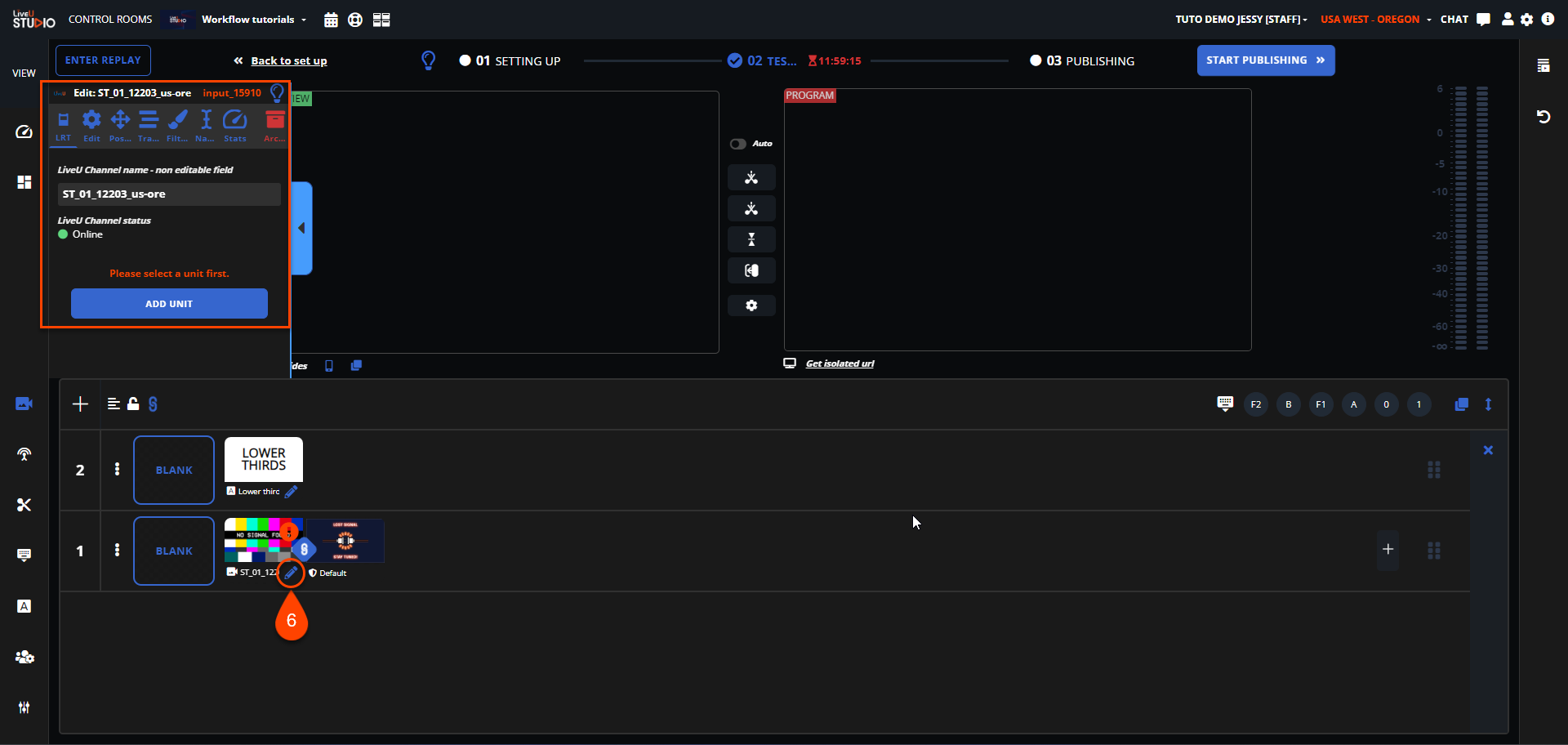Open the lifebuoy support icon
The width and height of the screenshot is (1568, 745).
pos(355,20)
